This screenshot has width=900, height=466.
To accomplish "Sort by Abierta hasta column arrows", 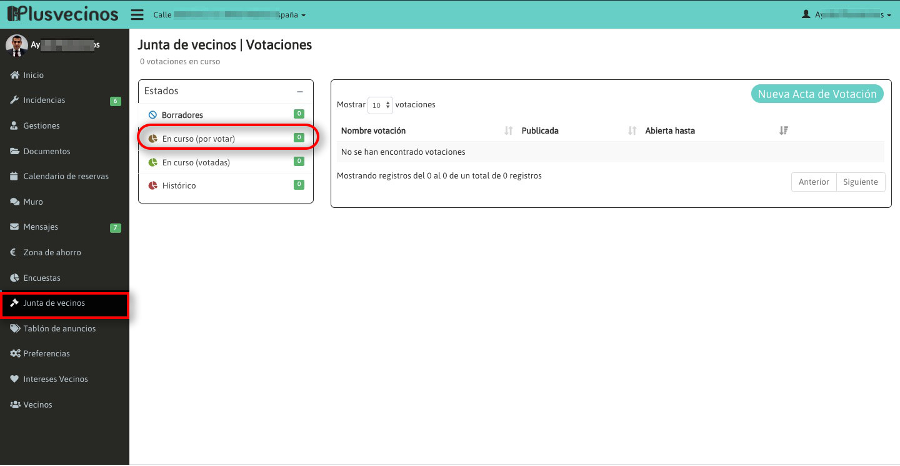I will [x=783, y=131].
